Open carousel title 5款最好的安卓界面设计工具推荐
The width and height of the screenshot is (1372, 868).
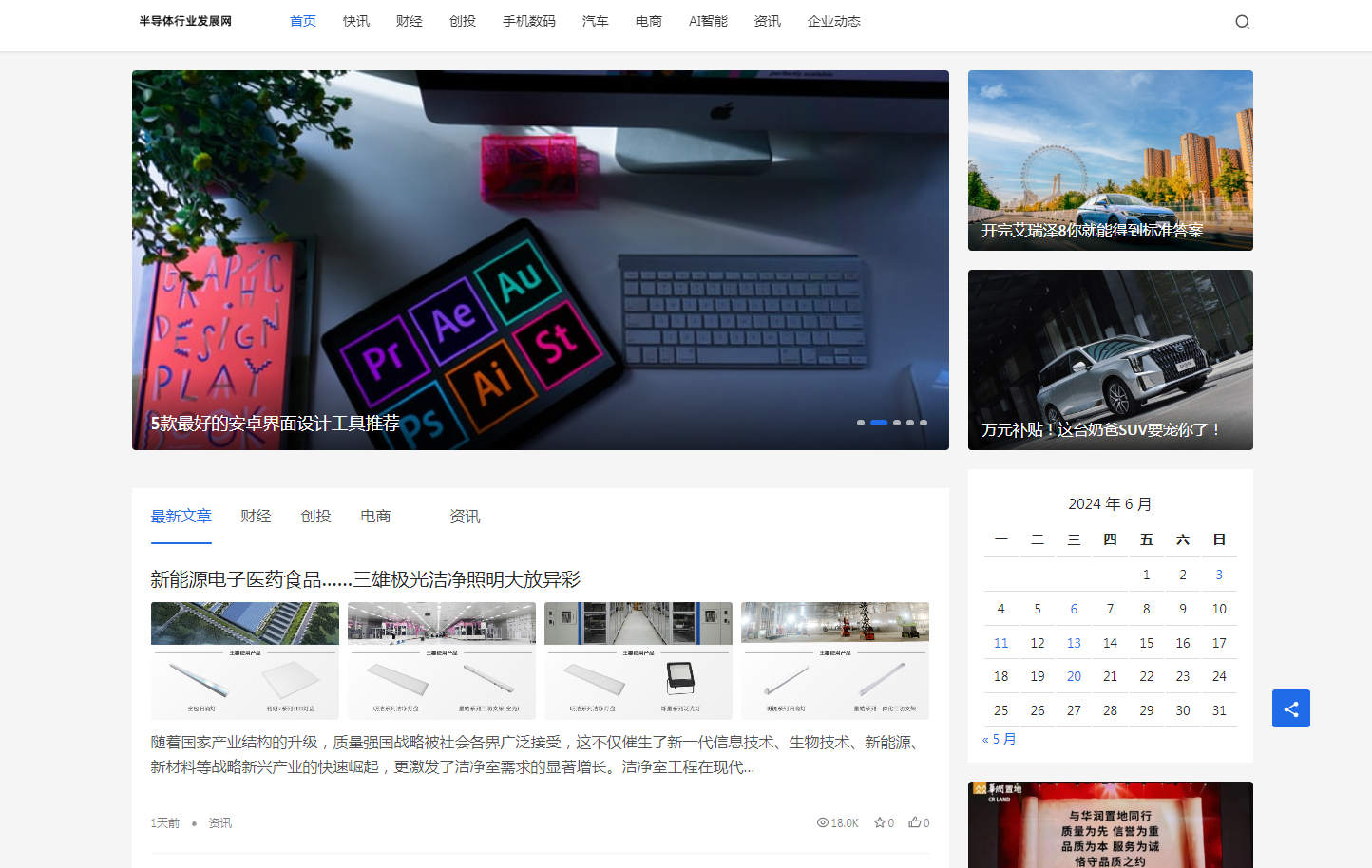point(276,424)
